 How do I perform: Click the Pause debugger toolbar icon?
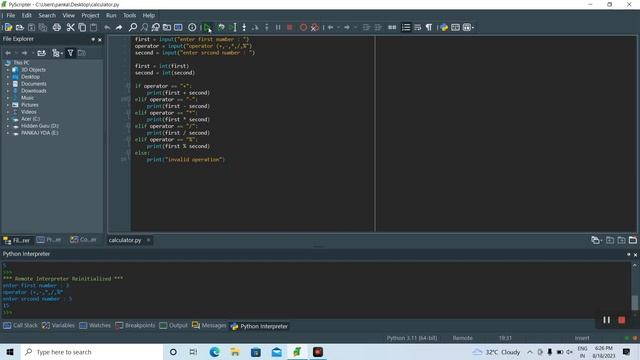278,27
